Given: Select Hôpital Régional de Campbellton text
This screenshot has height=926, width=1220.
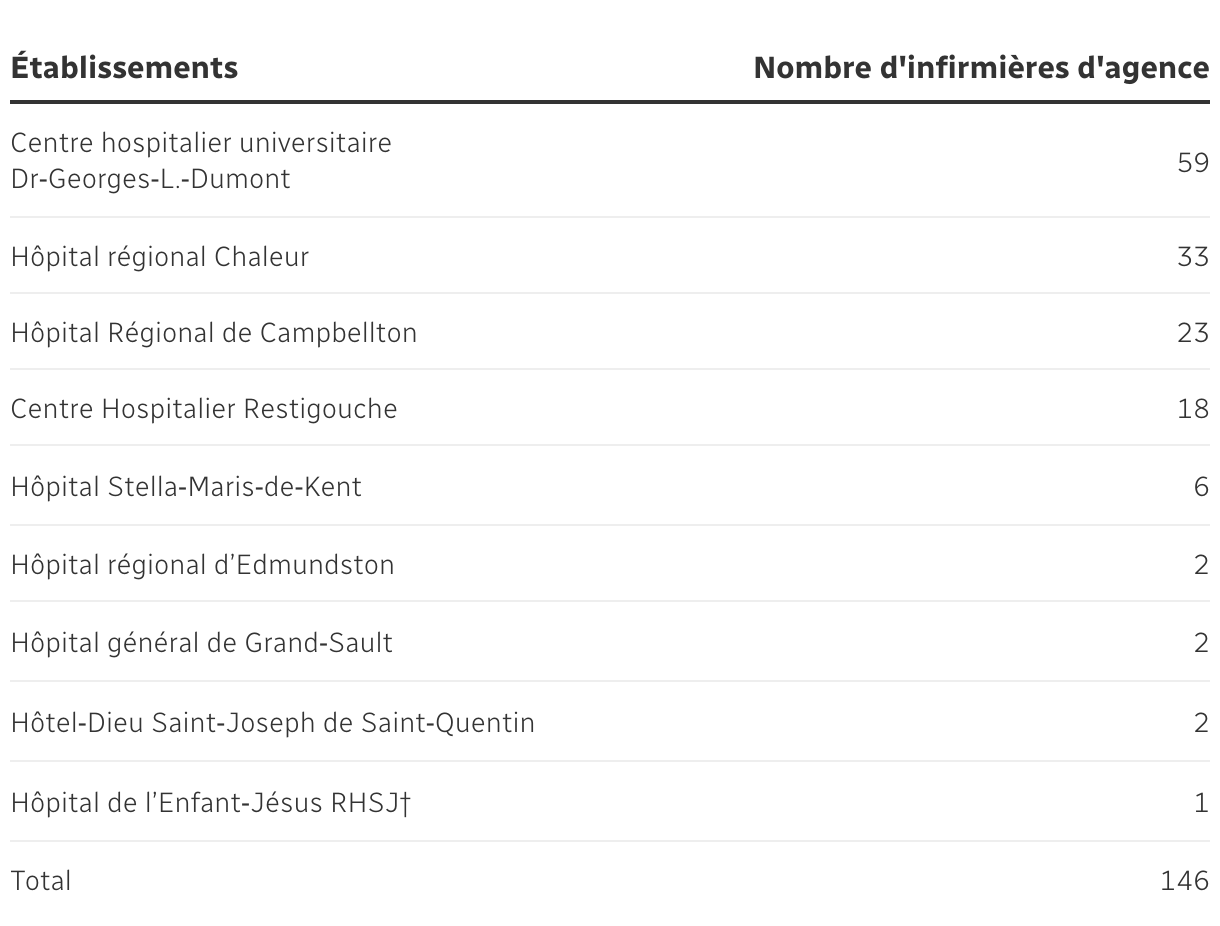Looking at the screenshot, I should point(214,333).
